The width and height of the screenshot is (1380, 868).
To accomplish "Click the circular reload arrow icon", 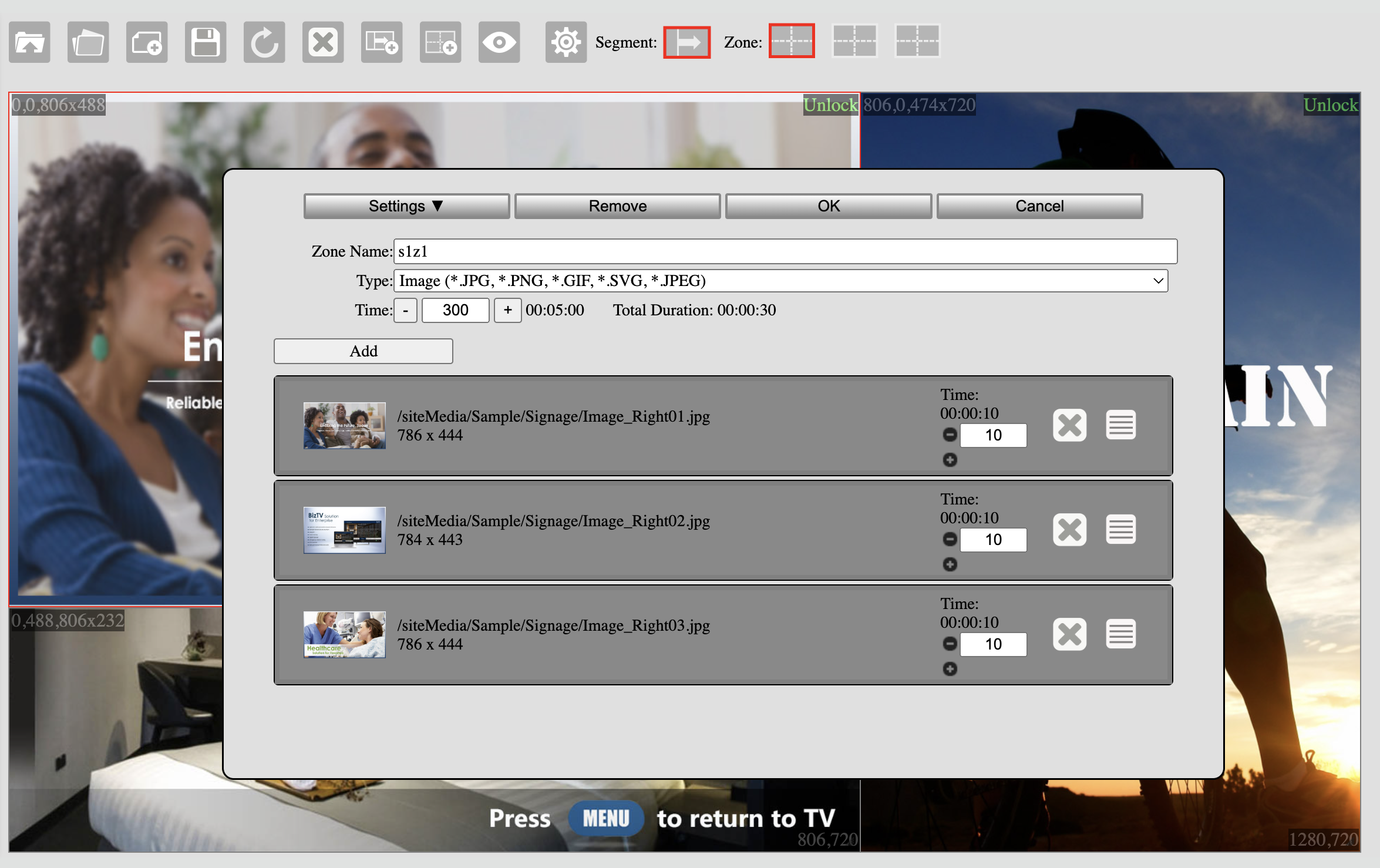I will click(264, 42).
